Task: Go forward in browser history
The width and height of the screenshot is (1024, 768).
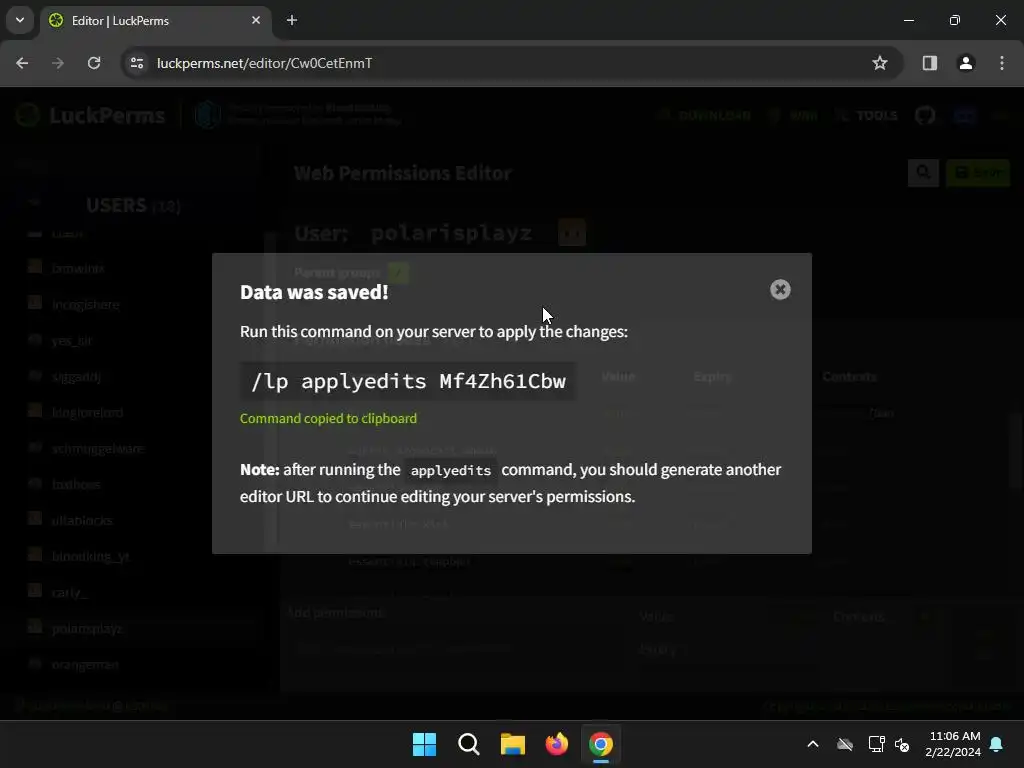Action: pyautogui.click(x=58, y=63)
